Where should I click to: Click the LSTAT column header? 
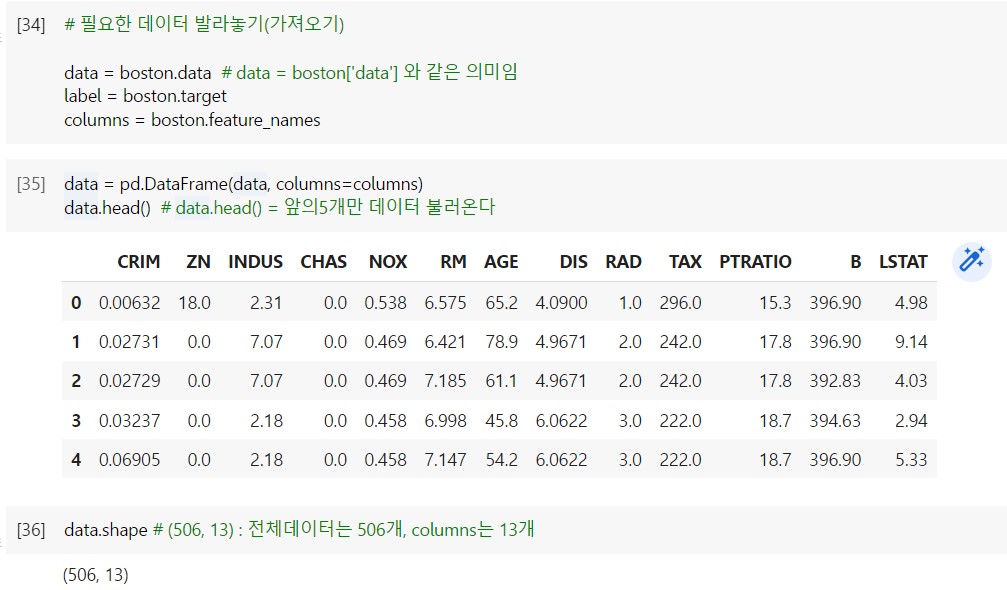[x=903, y=262]
